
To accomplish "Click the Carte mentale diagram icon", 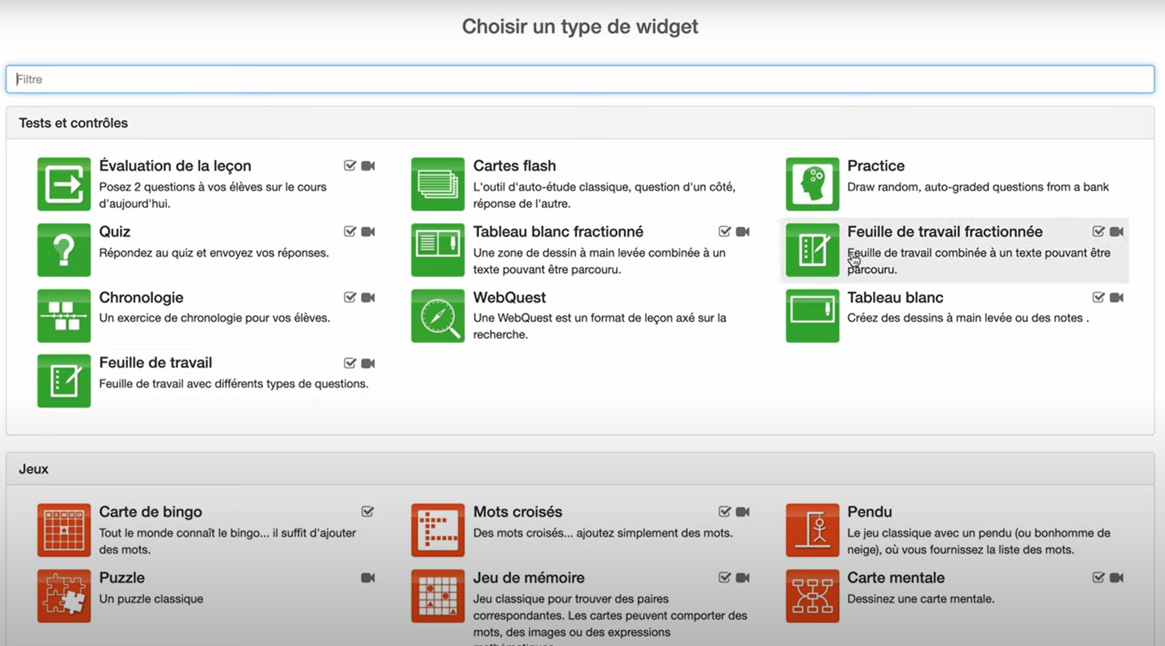I will (812, 596).
